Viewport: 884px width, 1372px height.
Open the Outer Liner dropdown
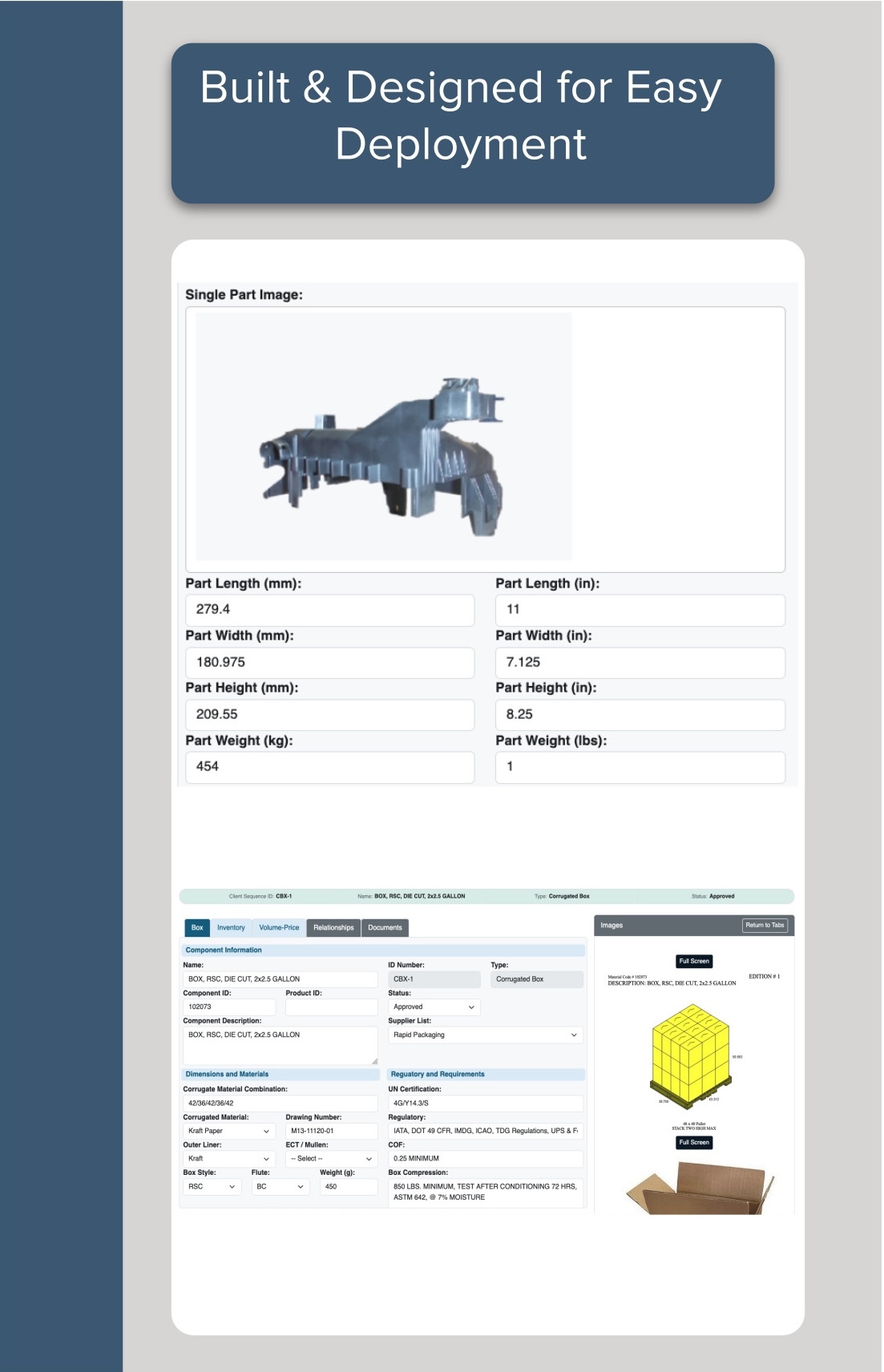click(229, 1159)
